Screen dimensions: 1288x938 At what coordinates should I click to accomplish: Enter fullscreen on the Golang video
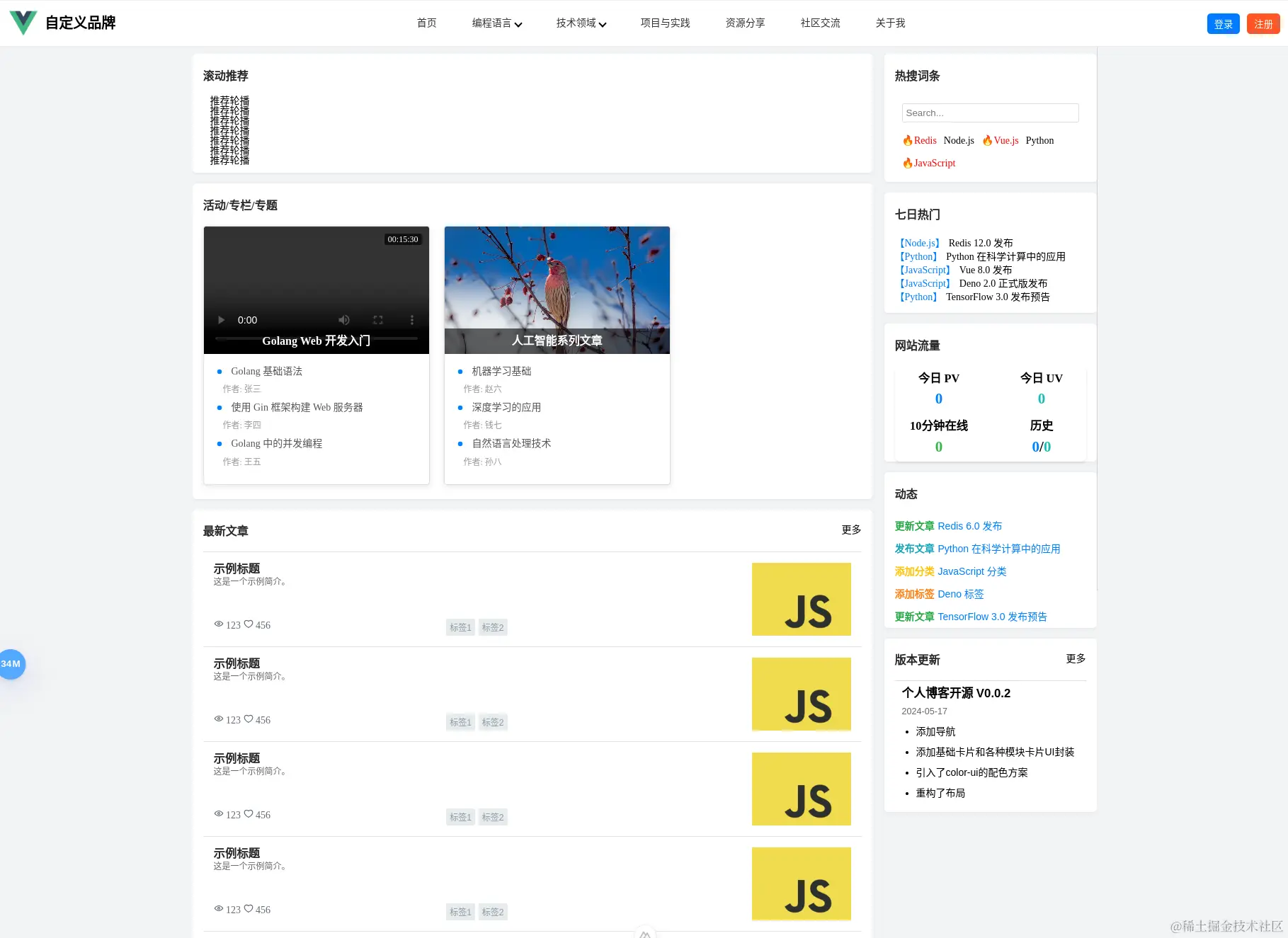[378, 320]
